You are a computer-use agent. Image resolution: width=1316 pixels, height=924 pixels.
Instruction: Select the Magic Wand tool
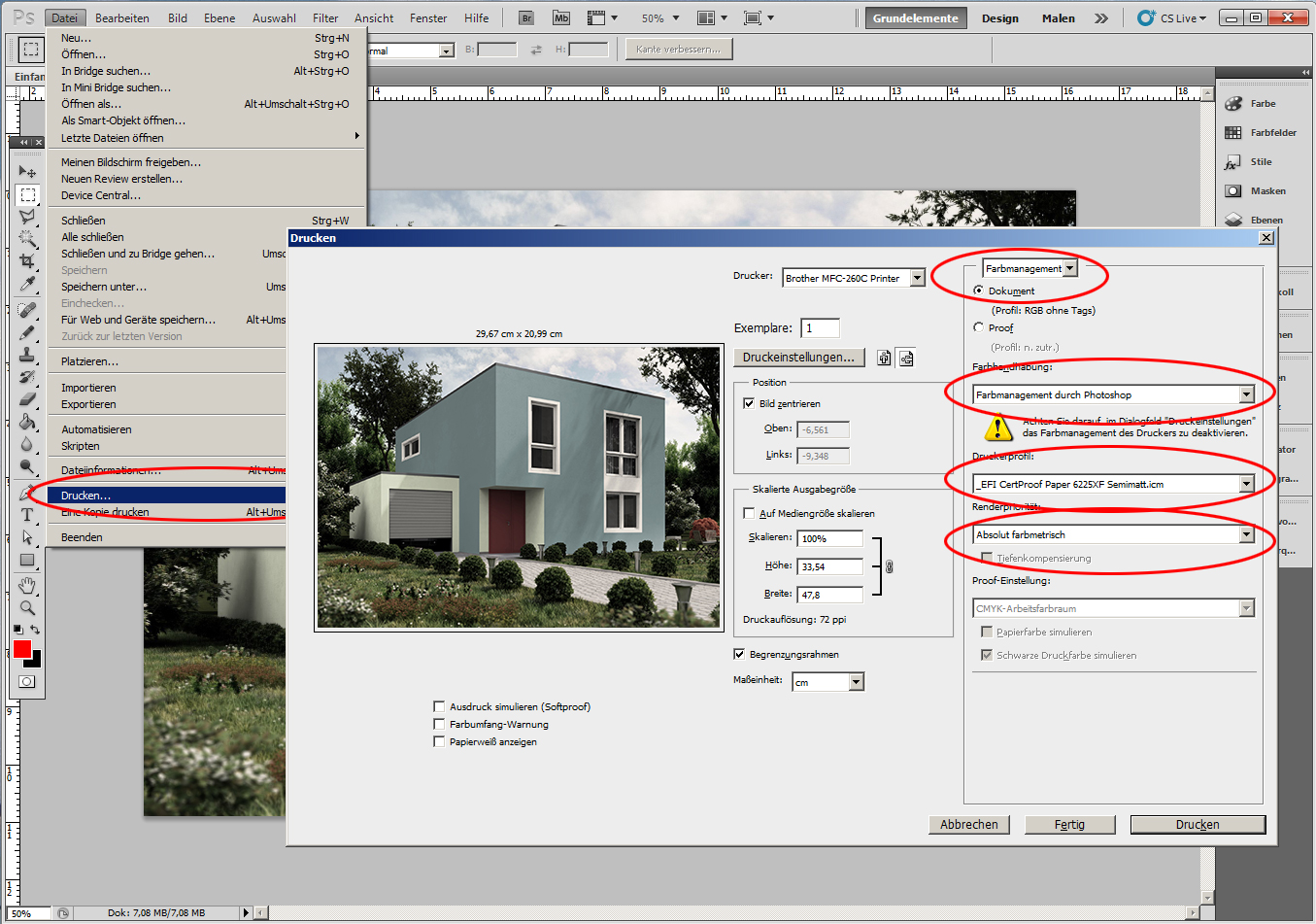coord(27,238)
